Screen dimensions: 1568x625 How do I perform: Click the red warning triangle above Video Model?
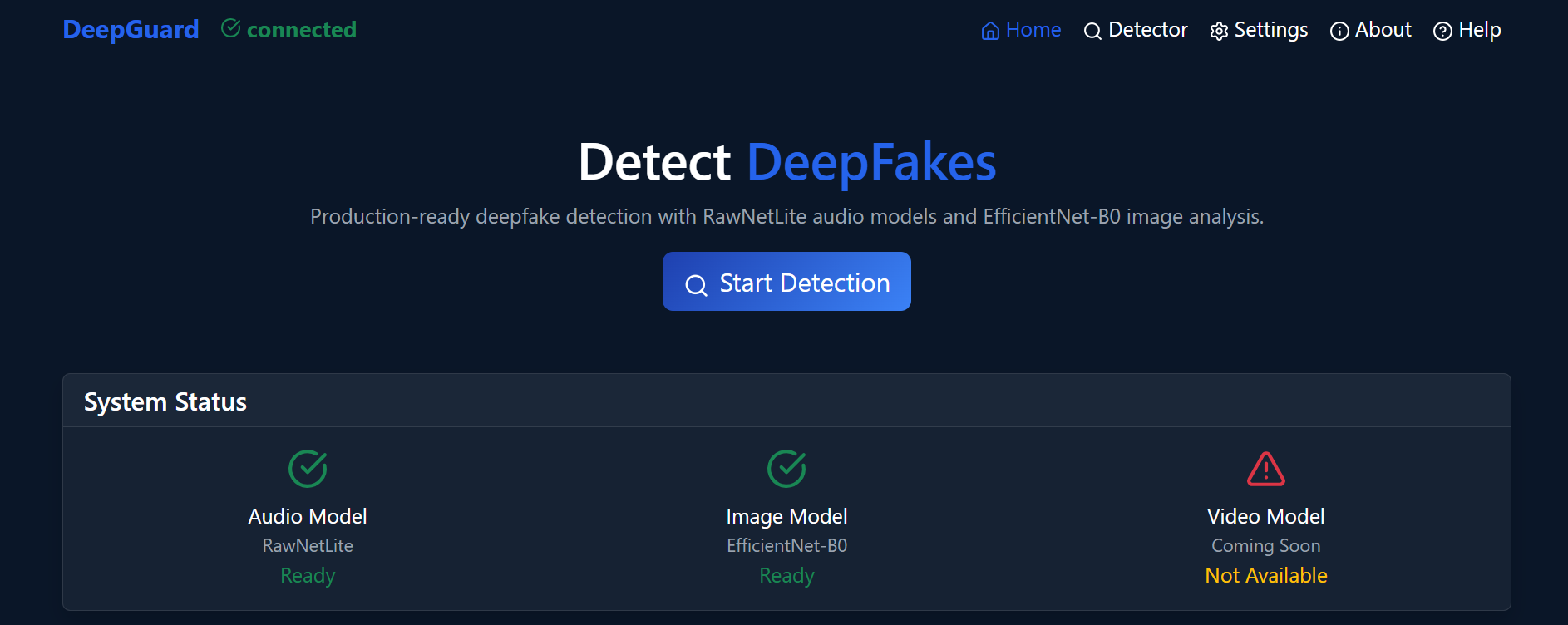1265,469
